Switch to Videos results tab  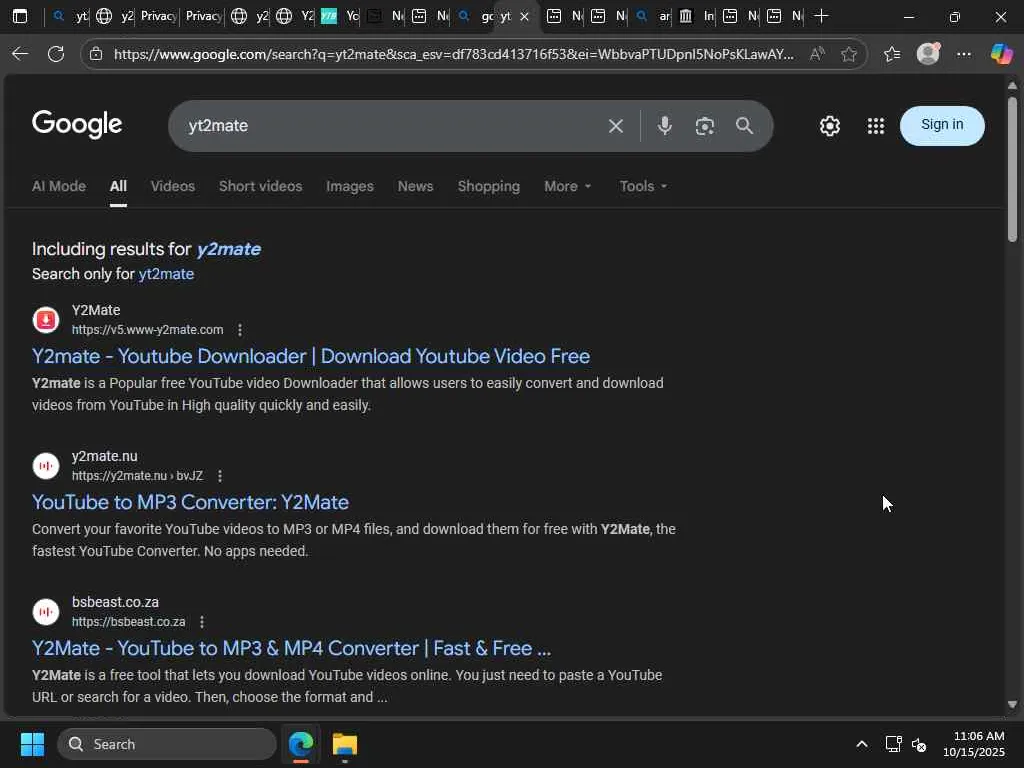(x=173, y=186)
